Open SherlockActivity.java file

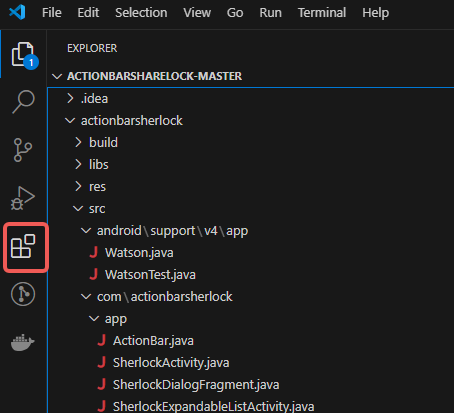(171, 363)
